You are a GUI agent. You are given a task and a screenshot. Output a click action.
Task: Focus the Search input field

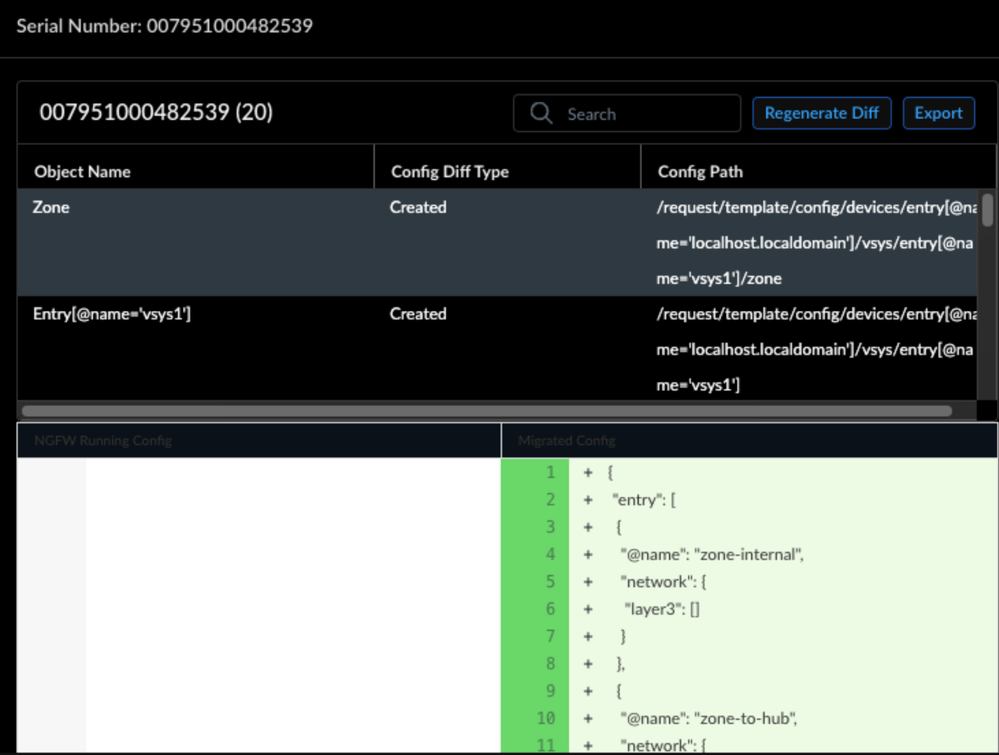(627, 113)
